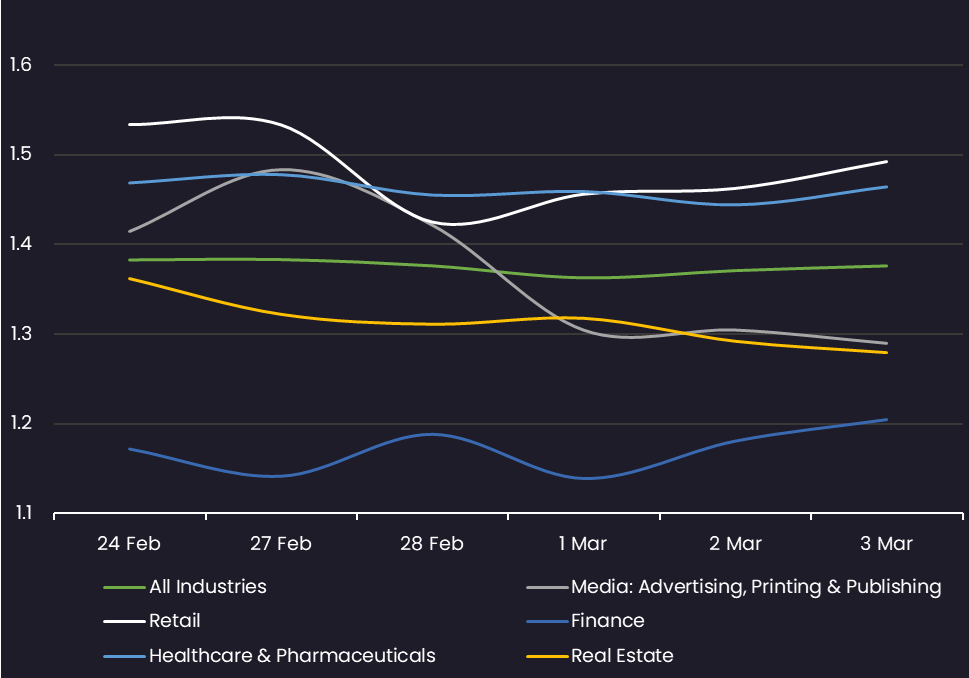
Task: Select the Real Estate legend entry
Action: (x=622, y=656)
